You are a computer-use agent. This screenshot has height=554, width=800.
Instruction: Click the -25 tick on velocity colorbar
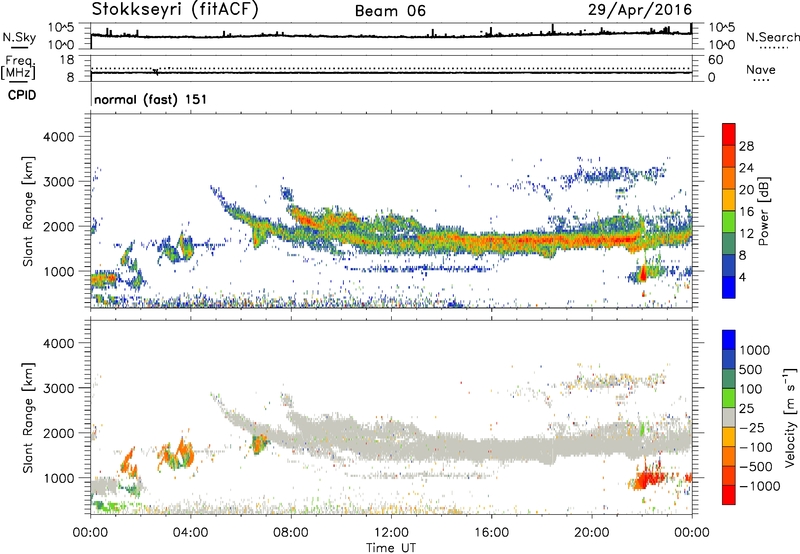pyautogui.click(x=752, y=428)
